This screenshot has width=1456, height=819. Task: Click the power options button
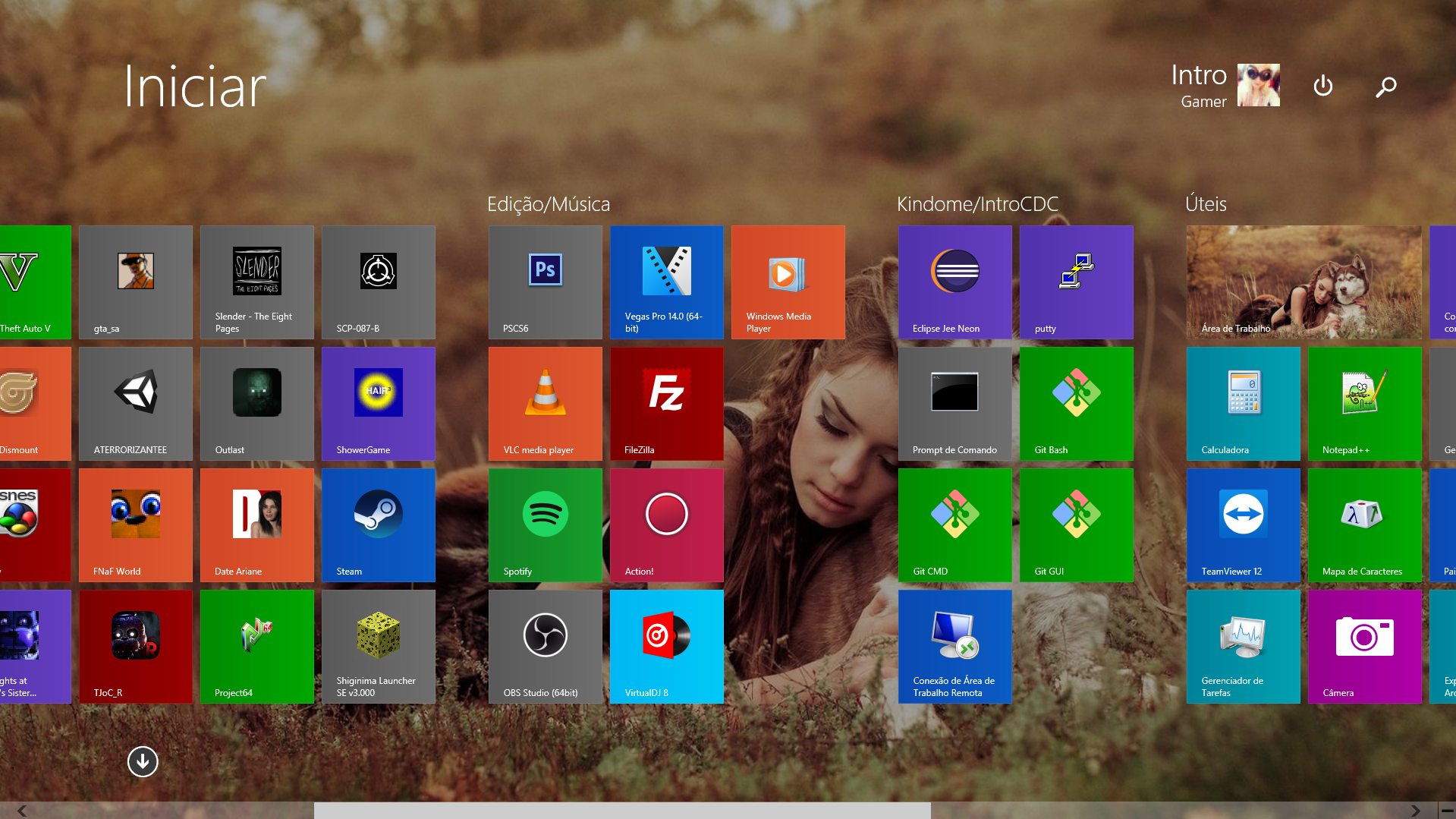[x=1323, y=86]
